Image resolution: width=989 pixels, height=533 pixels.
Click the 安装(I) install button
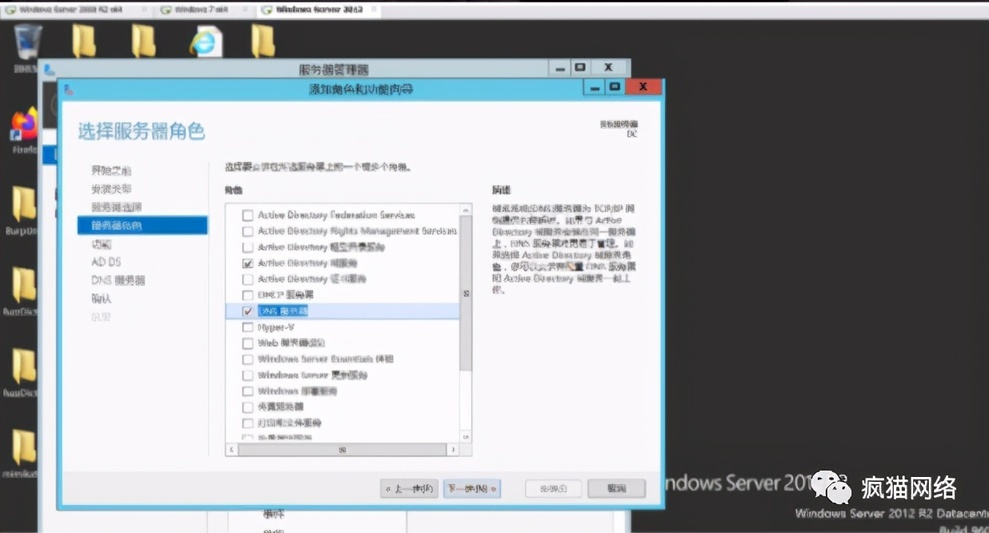(x=554, y=489)
